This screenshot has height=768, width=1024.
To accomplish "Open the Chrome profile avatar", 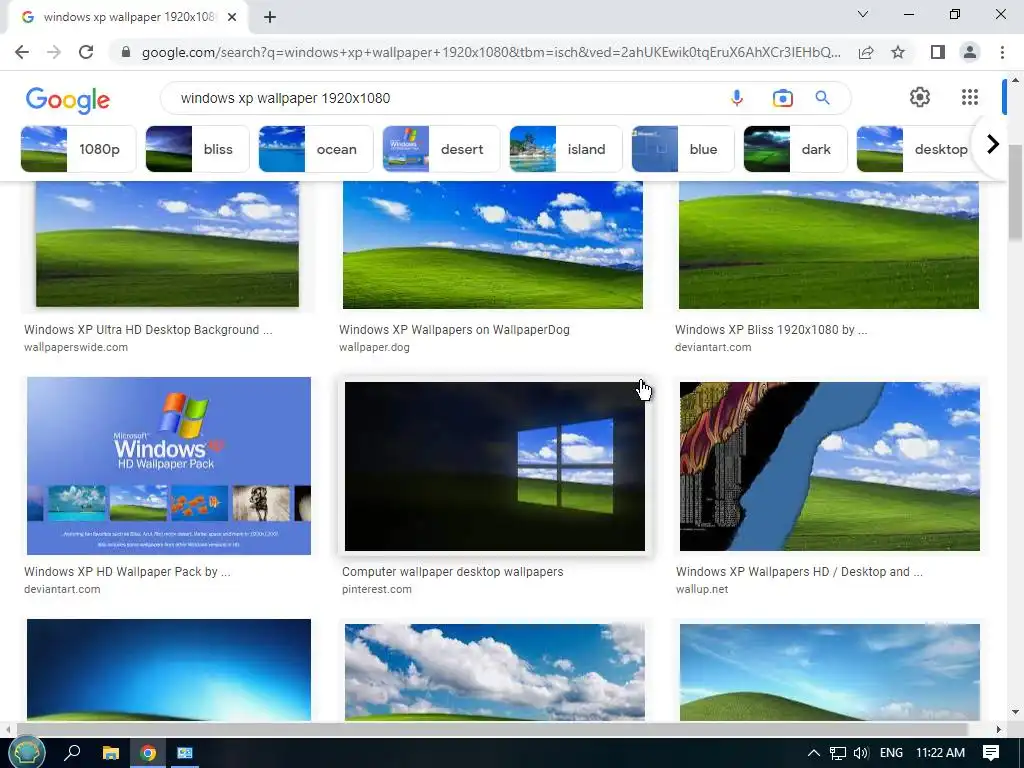I will coord(970,52).
